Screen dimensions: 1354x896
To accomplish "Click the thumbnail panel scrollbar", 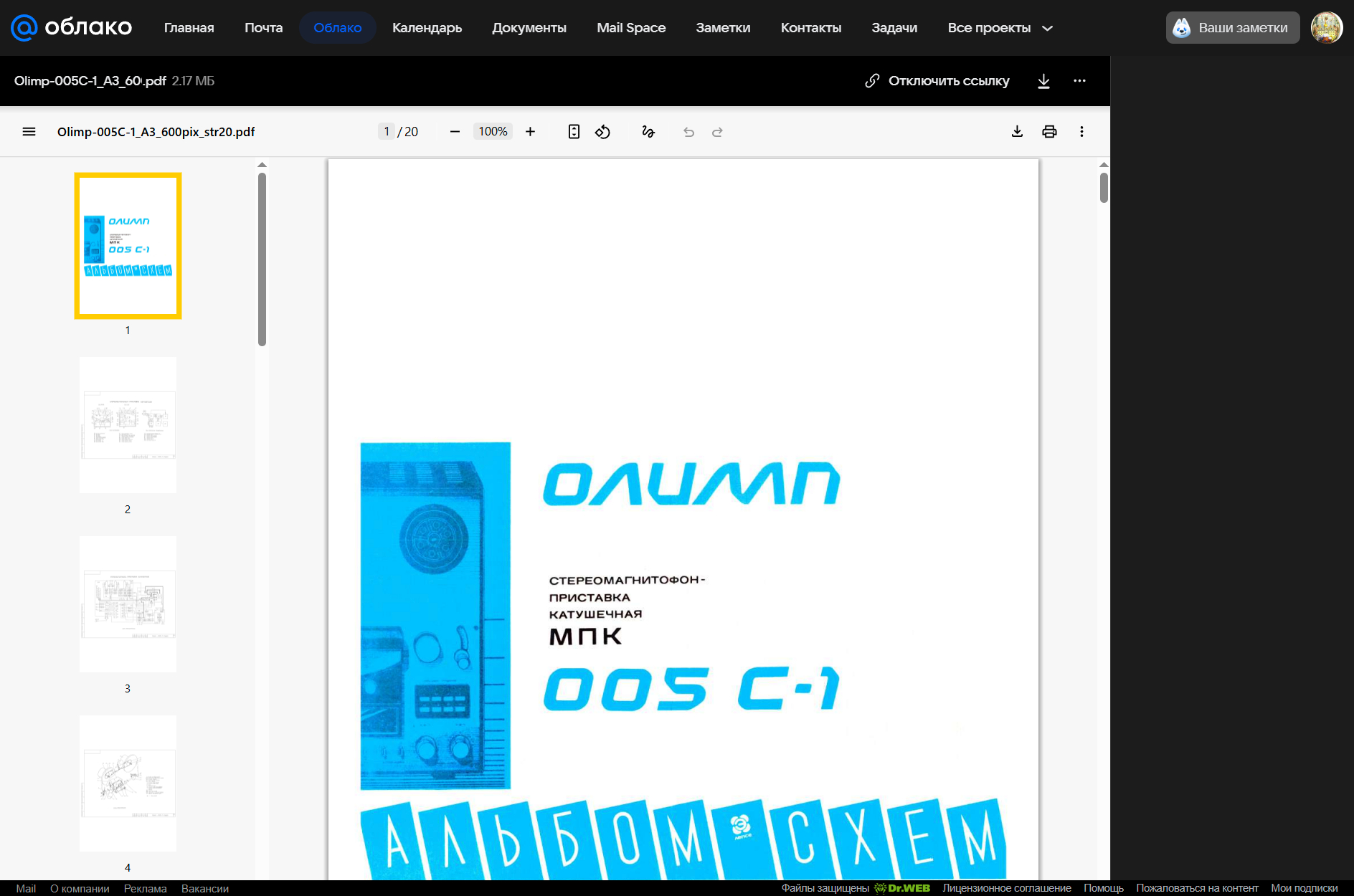I will coord(262,259).
